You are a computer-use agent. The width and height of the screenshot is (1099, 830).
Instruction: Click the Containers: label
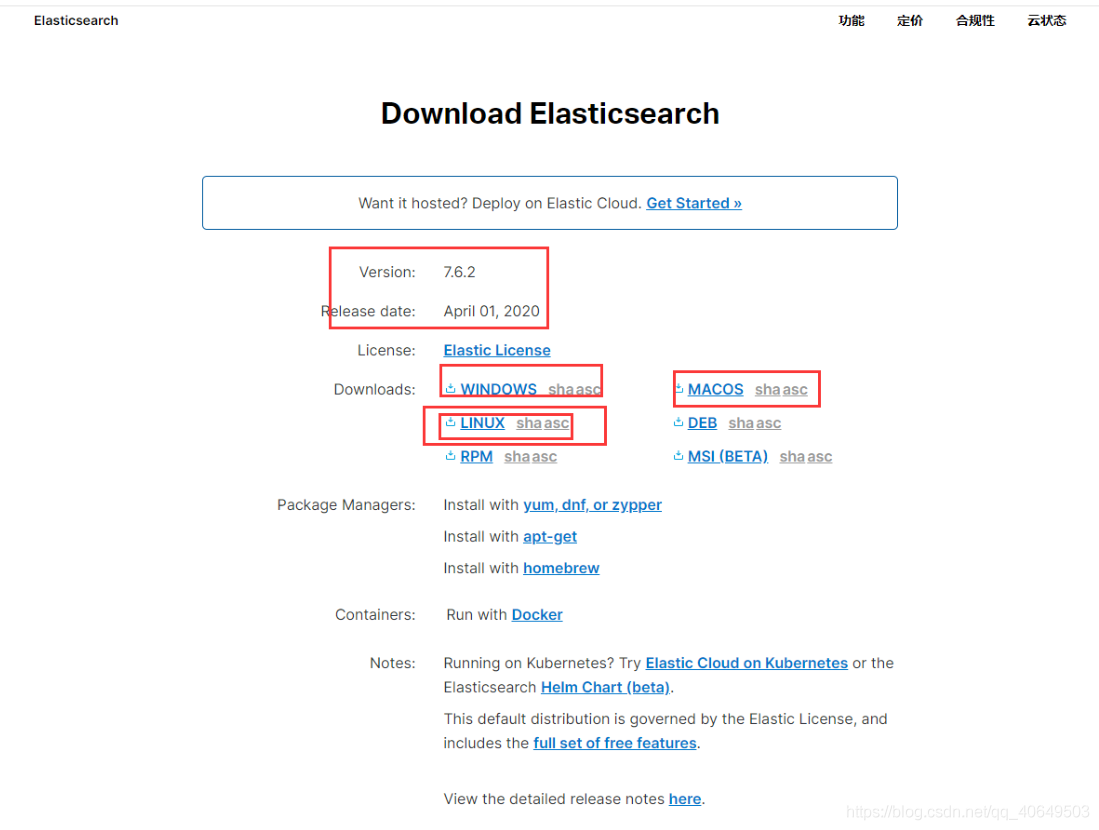(x=375, y=615)
